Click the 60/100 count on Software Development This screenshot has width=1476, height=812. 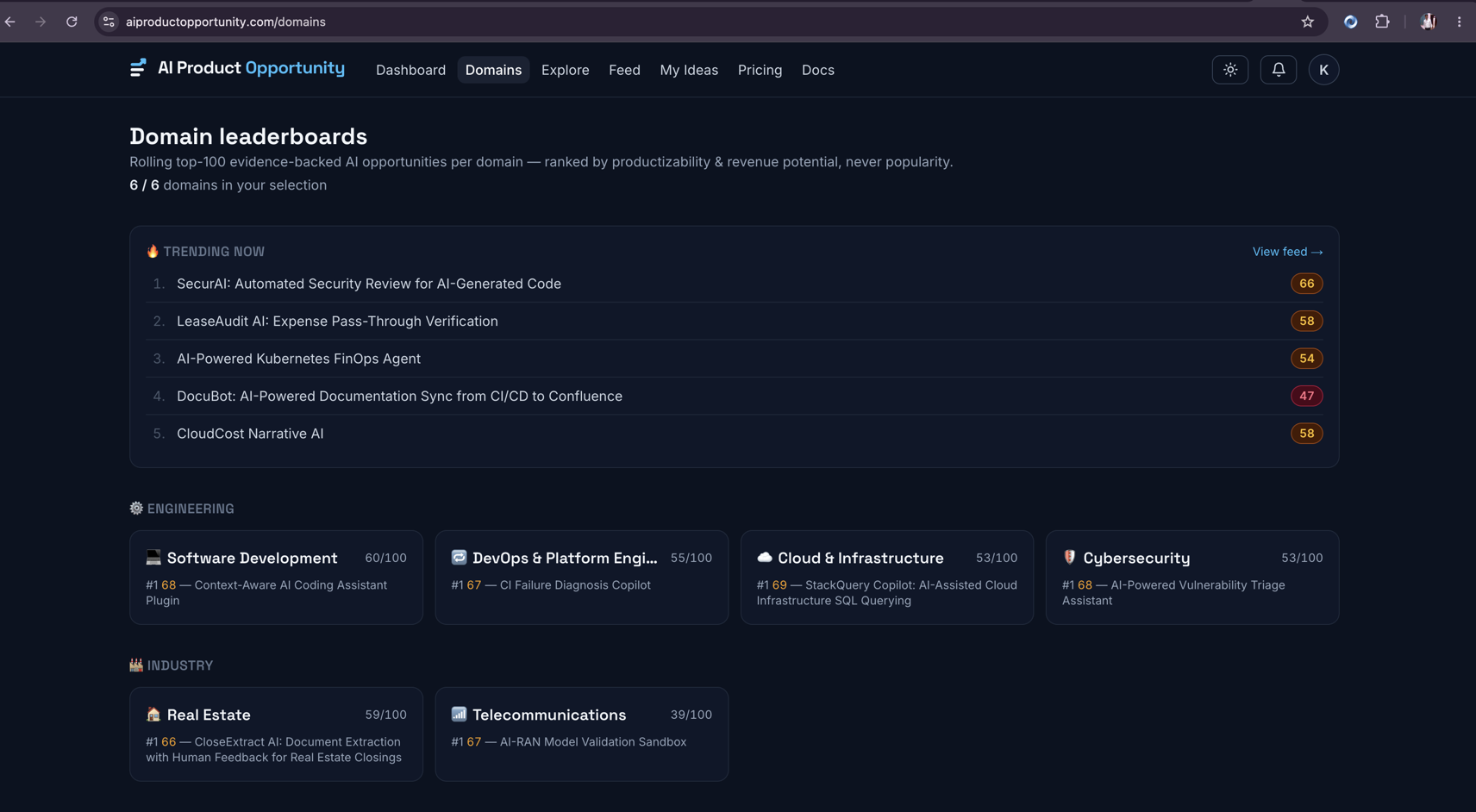tap(385, 558)
